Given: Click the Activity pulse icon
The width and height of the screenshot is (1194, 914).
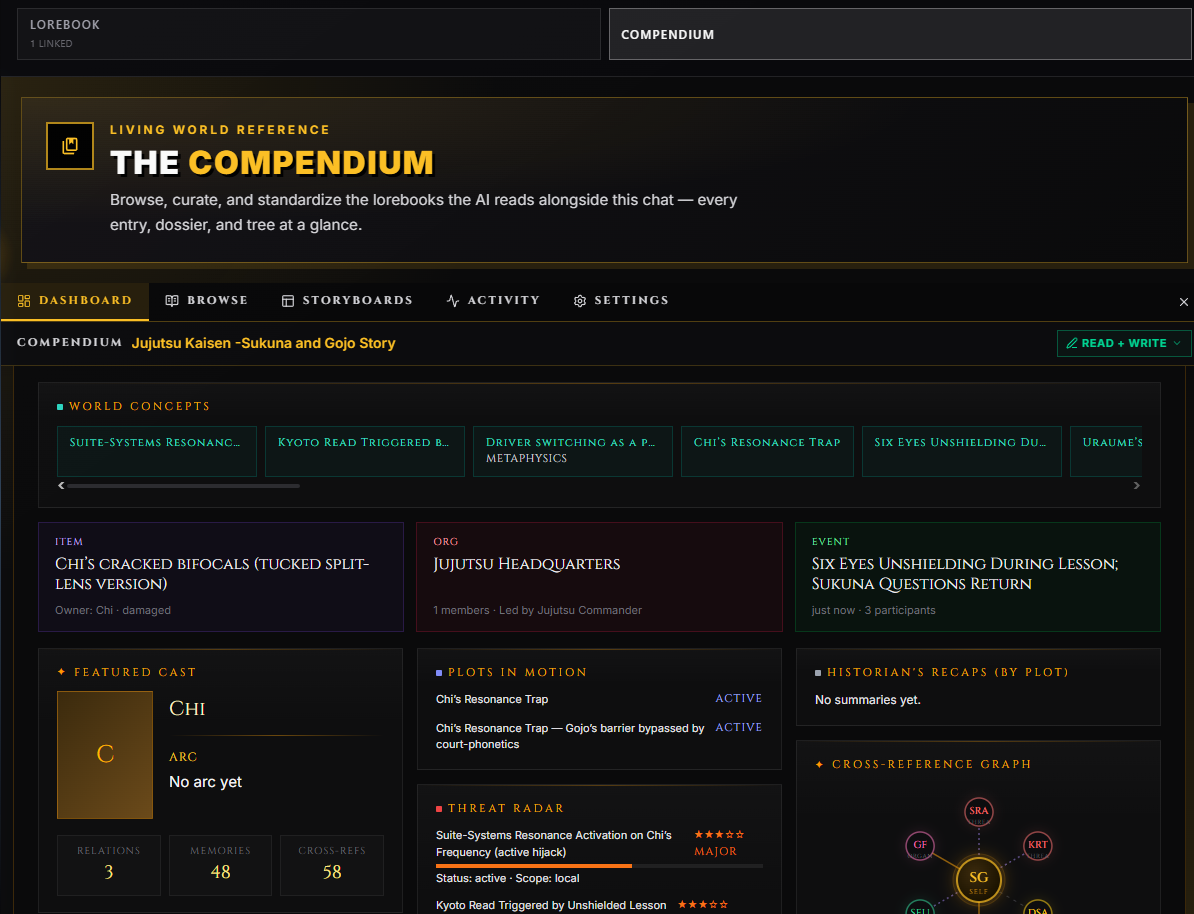Looking at the screenshot, I should pyautogui.click(x=453, y=301).
